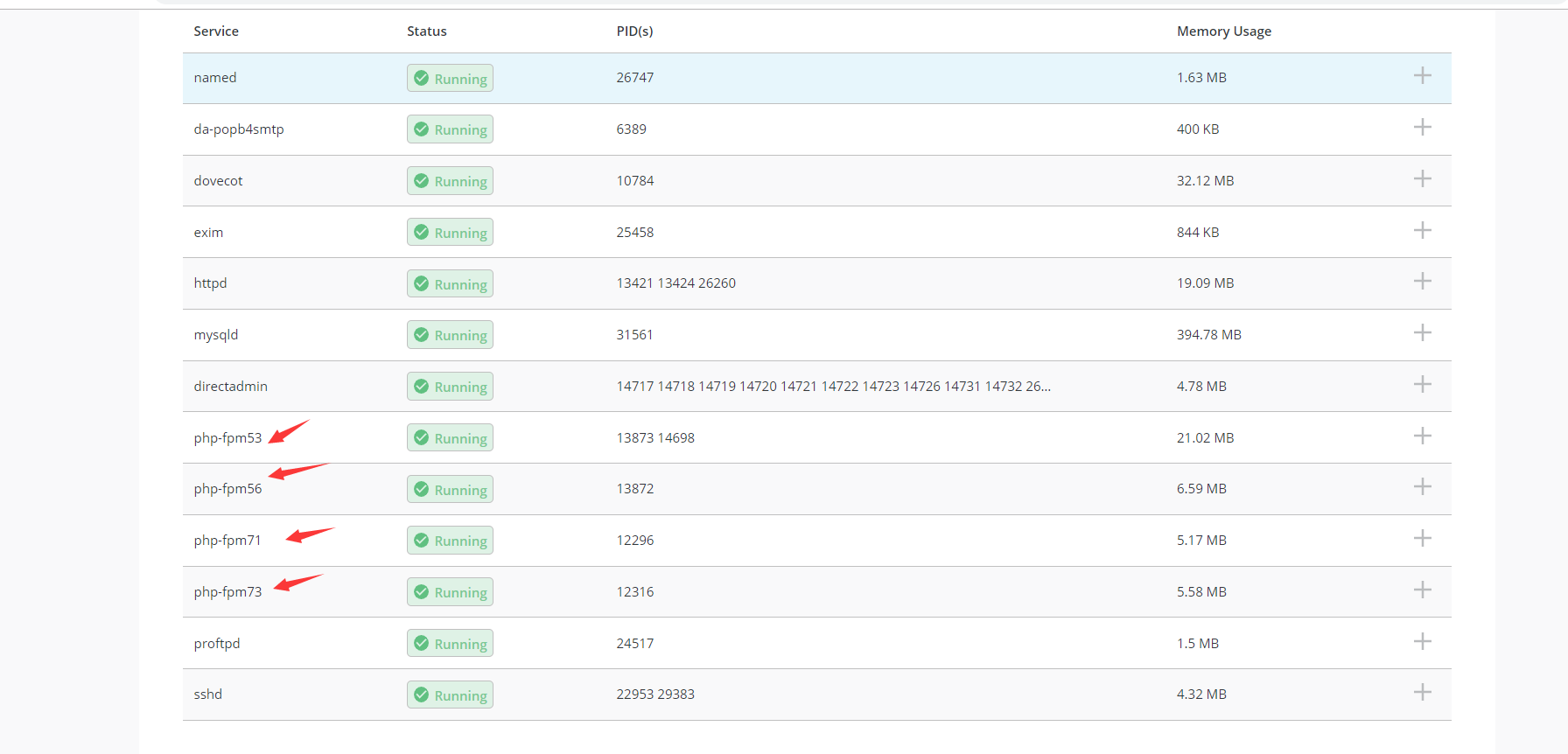Click the Running status badge for php-fpm73
This screenshot has width=1568, height=754.
[450, 592]
